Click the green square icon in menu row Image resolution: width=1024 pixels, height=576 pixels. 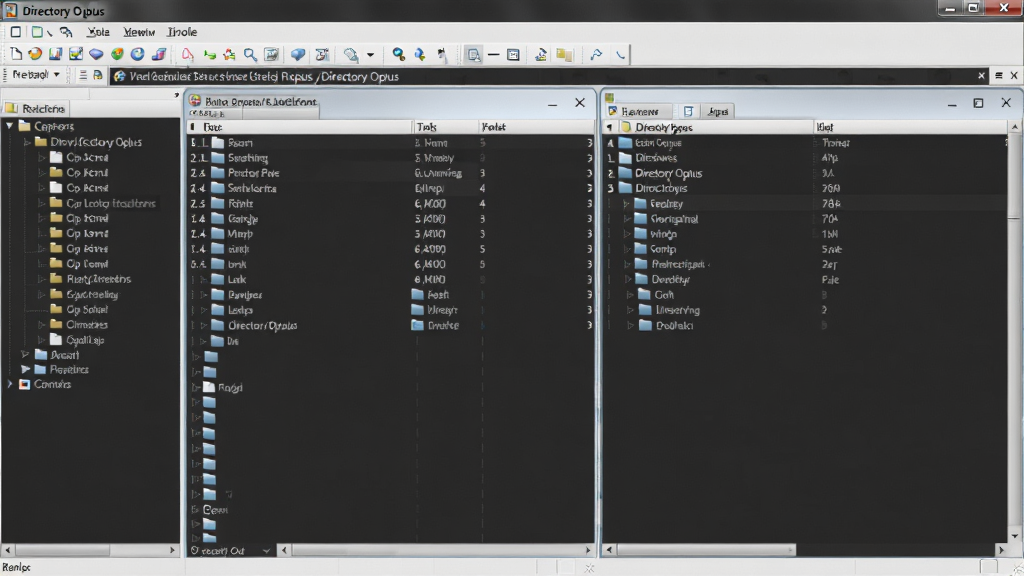[x=37, y=31]
